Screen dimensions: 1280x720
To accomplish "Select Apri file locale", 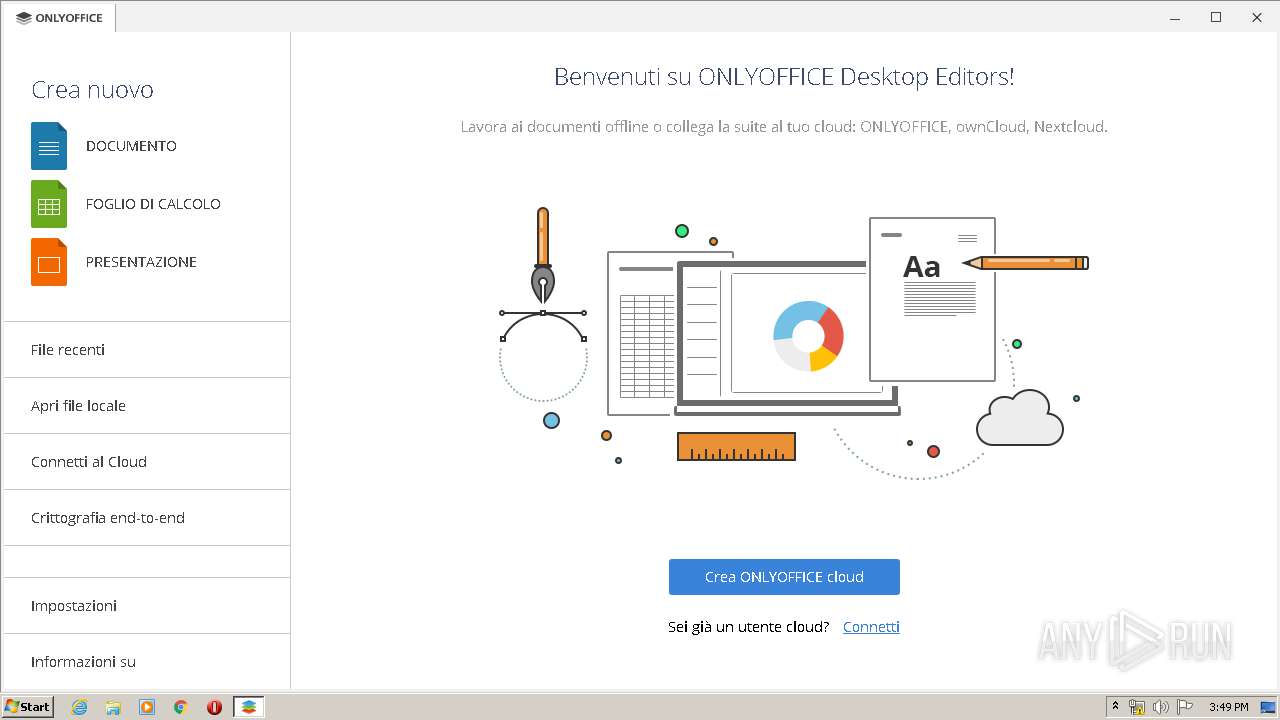I will (147, 406).
